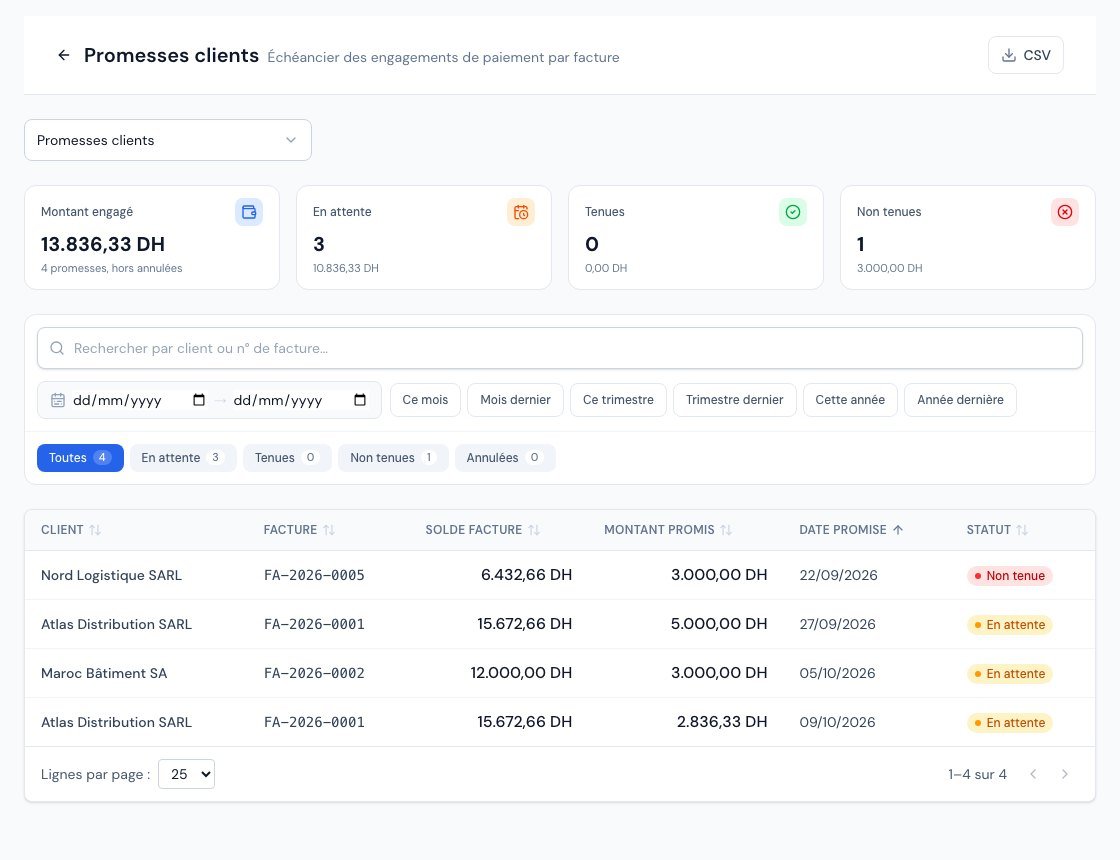Click the green check icon on Tenues card
Image resolution: width=1120 pixels, height=860 pixels.
pyautogui.click(x=793, y=212)
